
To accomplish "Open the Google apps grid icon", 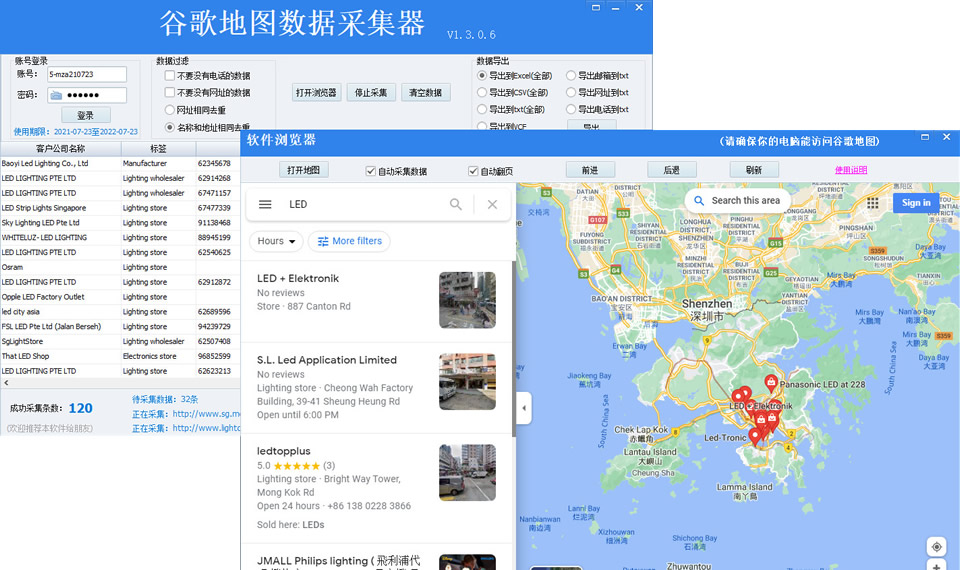I will pos(872,203).
